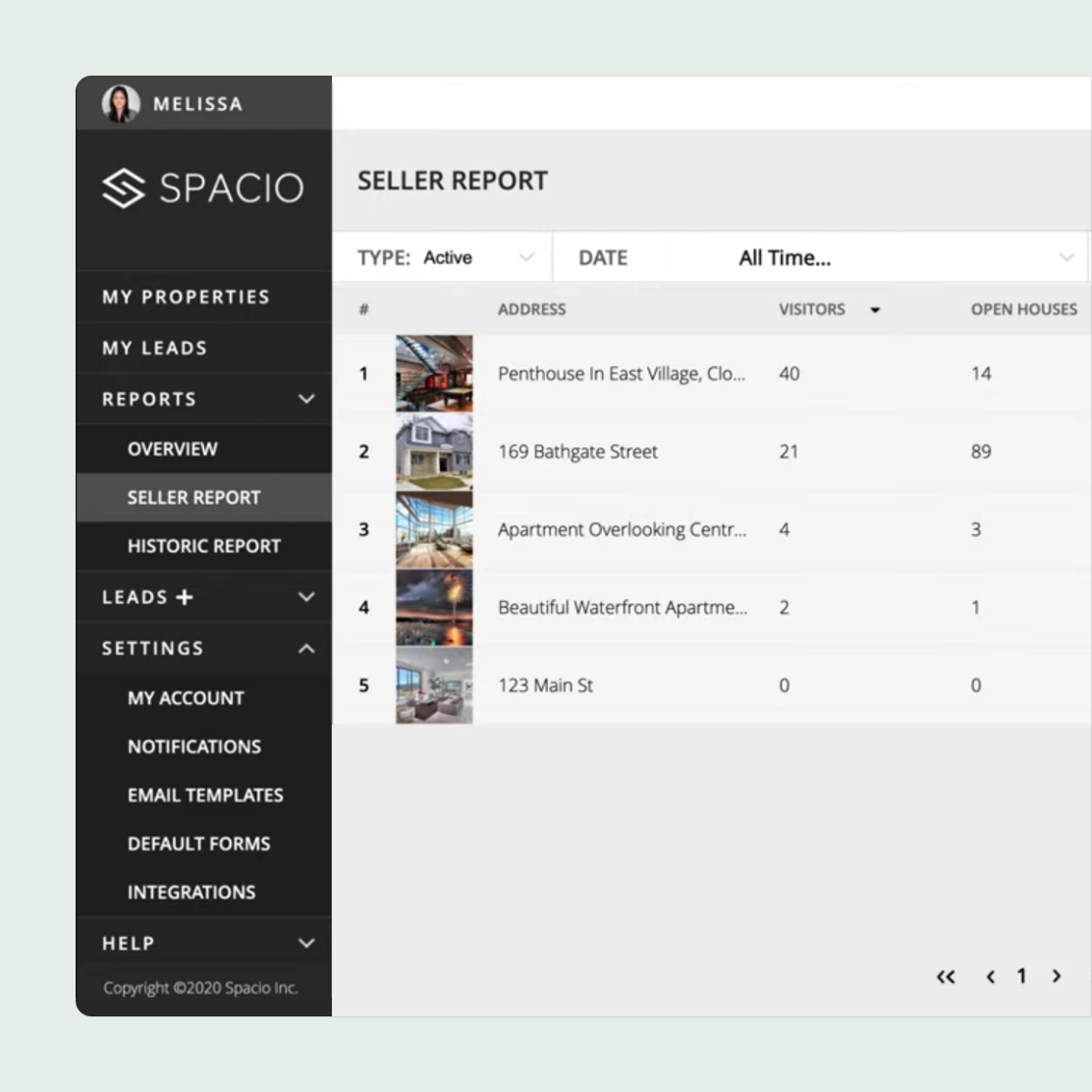
Task: Click the Reports menu label
Action: (x=149, y=399)
